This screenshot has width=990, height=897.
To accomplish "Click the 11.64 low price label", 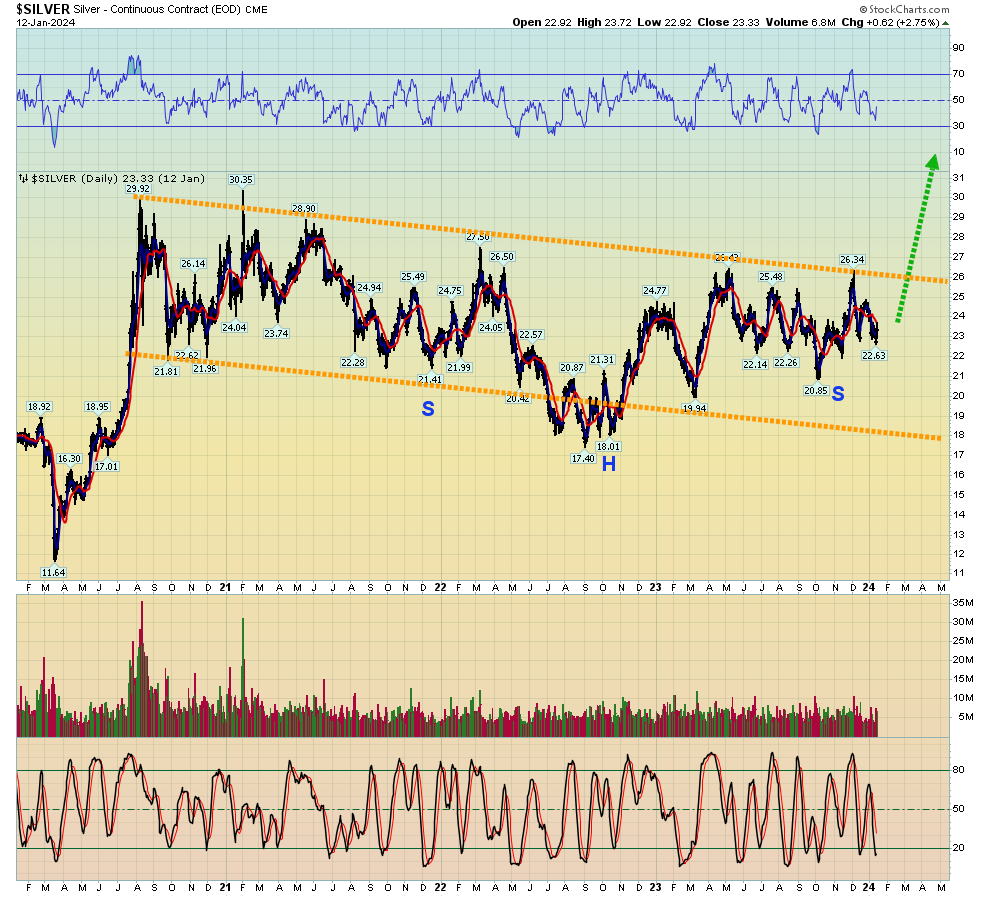I will 53,573.
